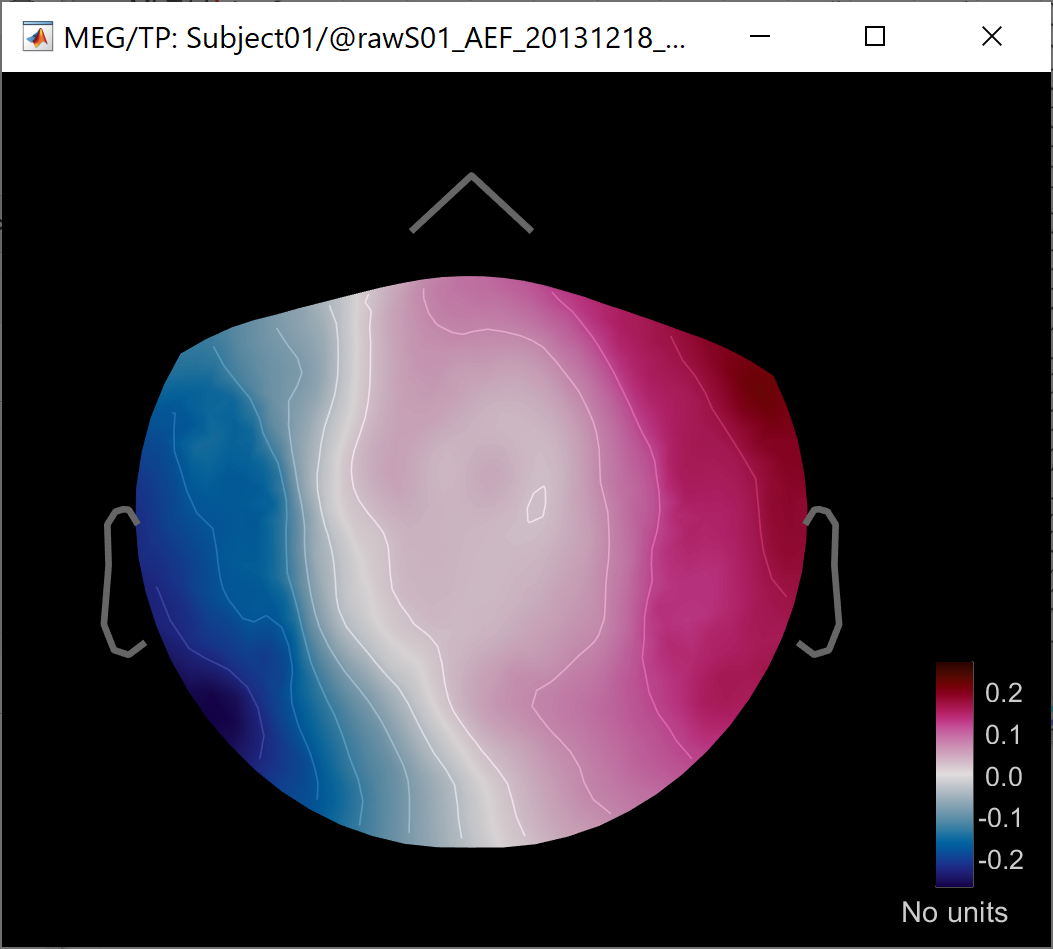Close the MEG/TP topography window
The height and width of the screenshot is (949, 1053).
point(991,38)
